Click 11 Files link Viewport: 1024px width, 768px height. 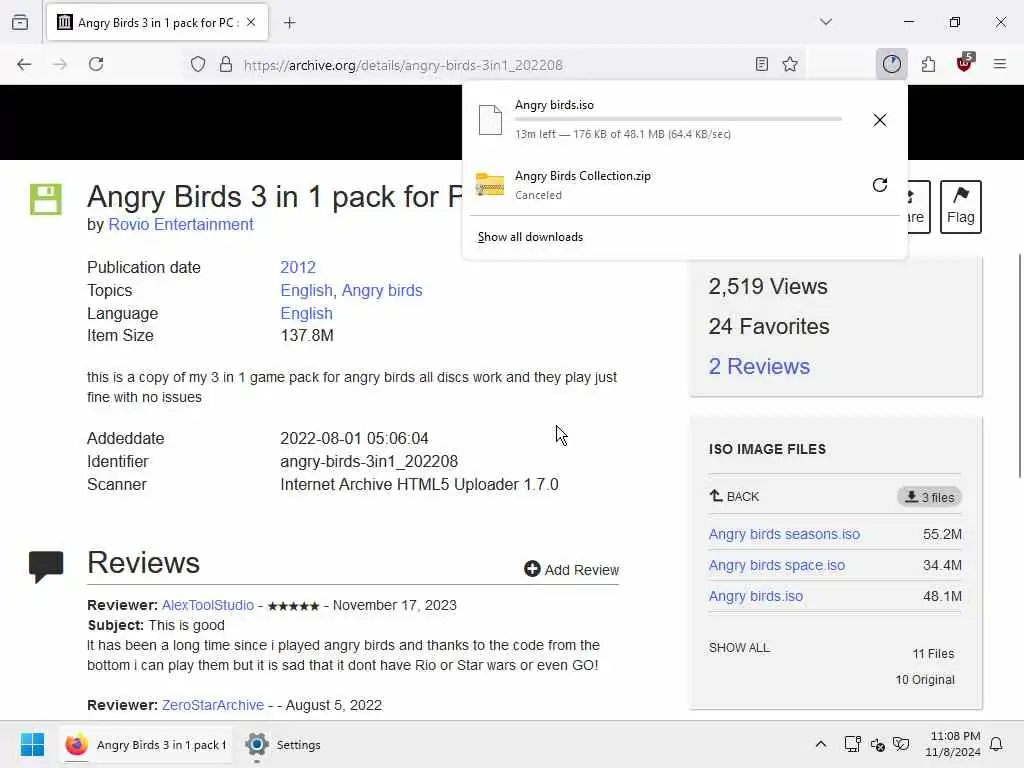[x=933, y=654]
